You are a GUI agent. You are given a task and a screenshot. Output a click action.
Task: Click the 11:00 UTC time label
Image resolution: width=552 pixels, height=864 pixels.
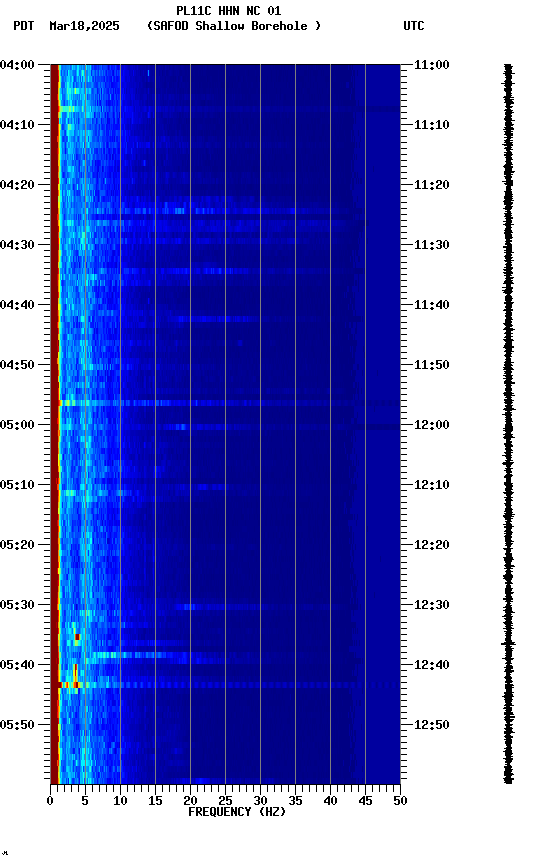point(432,65)
